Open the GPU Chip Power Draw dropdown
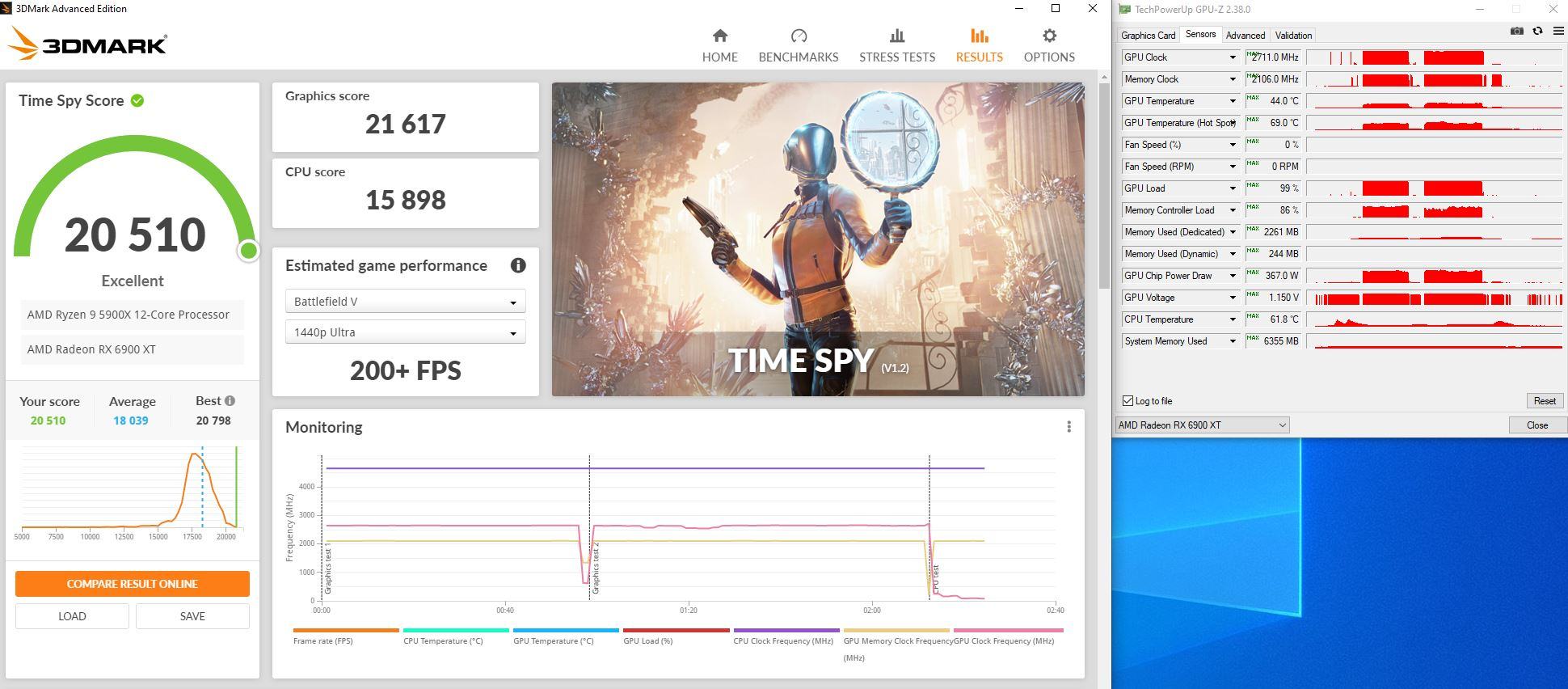The width and height of the screenshot is (1568, 689). tap(1233, 276)
